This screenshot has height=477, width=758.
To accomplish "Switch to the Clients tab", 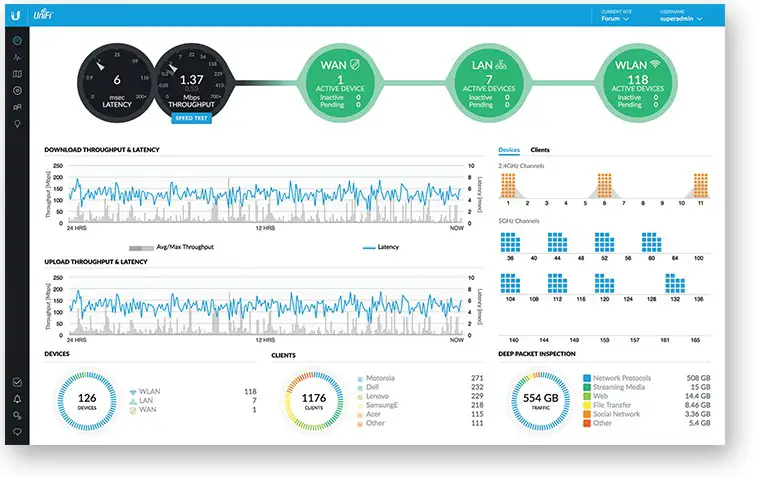I will (x=540, y=150).
